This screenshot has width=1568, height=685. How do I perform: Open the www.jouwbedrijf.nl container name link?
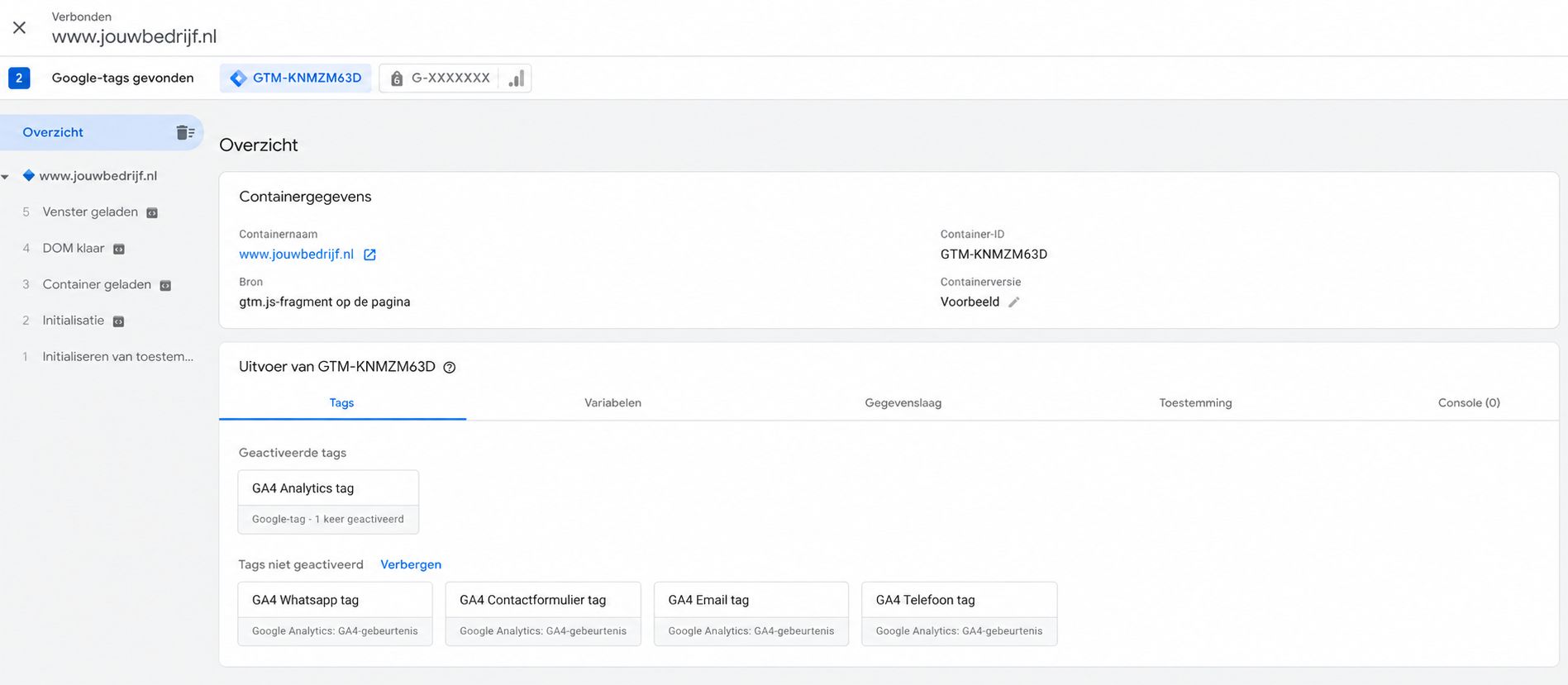pos(296,254)
